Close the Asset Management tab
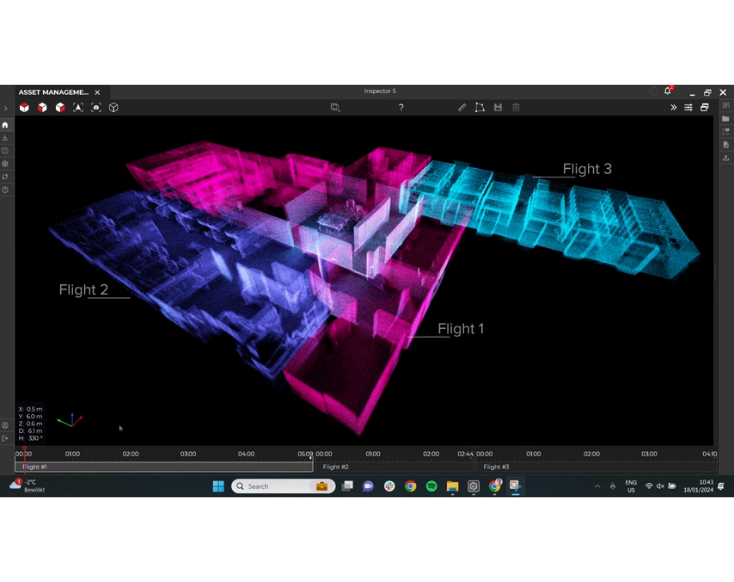734x582 pixels. [97, 92]
